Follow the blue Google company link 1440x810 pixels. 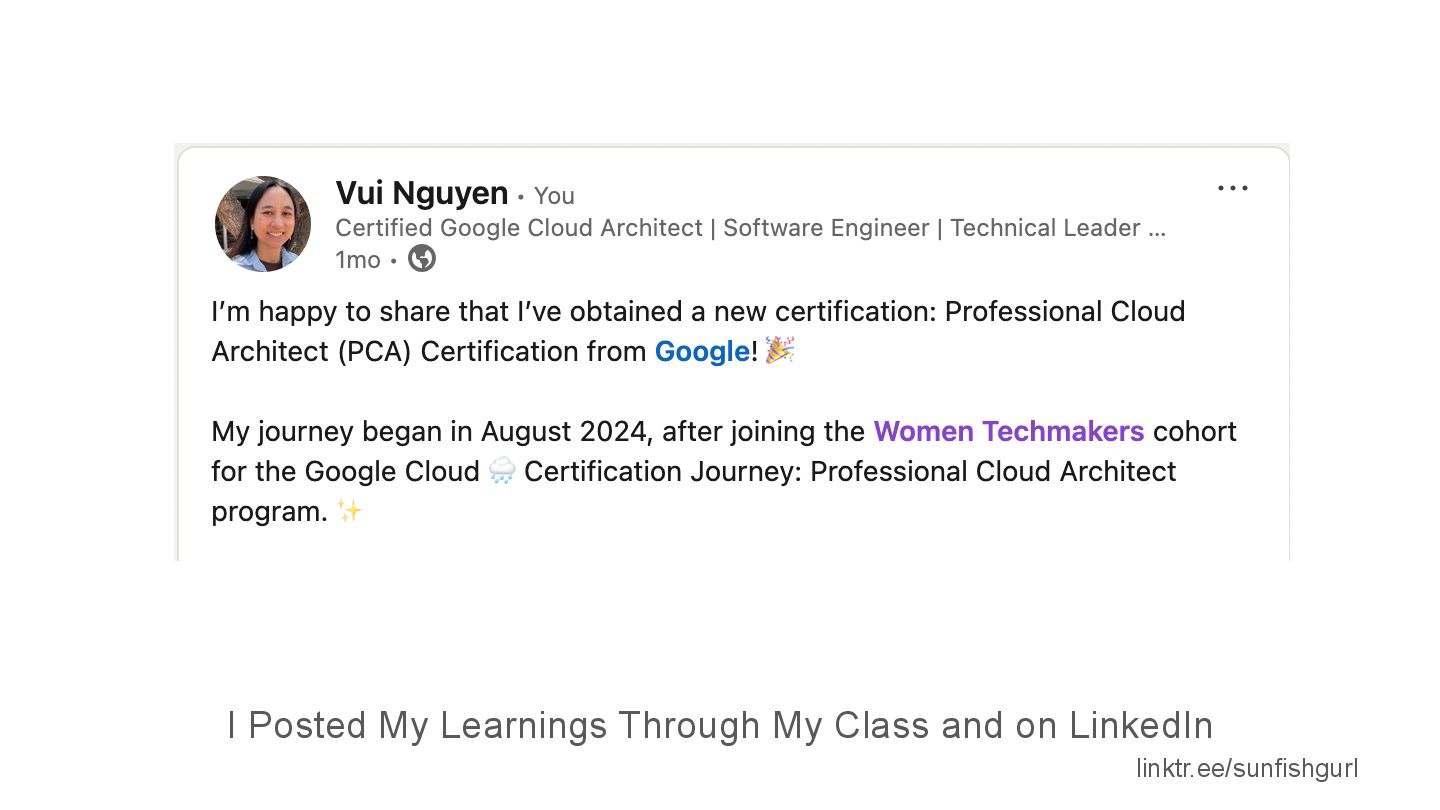(702, 351)
